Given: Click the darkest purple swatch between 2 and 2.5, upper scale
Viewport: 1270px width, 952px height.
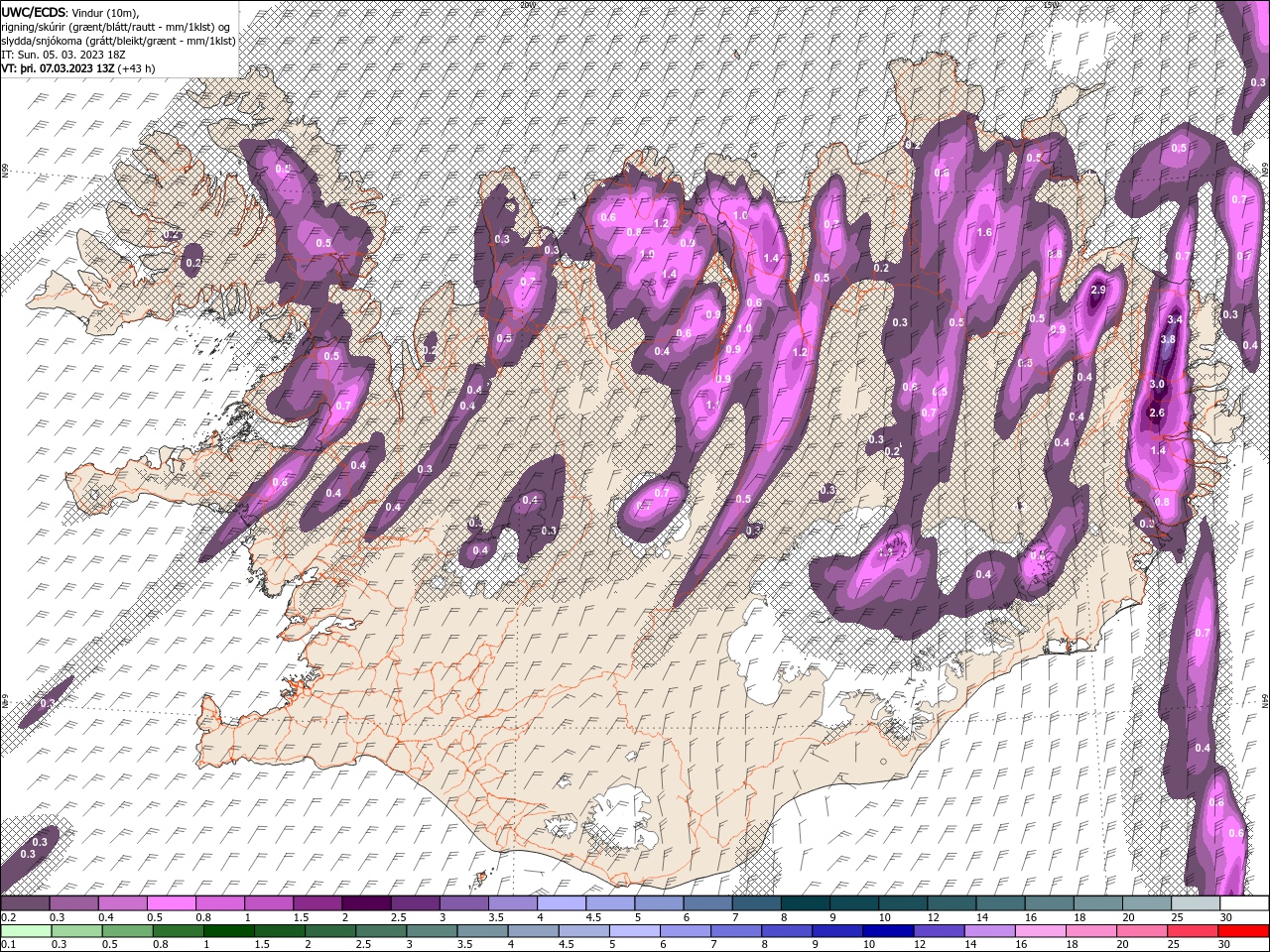Looking at the screenshot, I should click(366, 903).
